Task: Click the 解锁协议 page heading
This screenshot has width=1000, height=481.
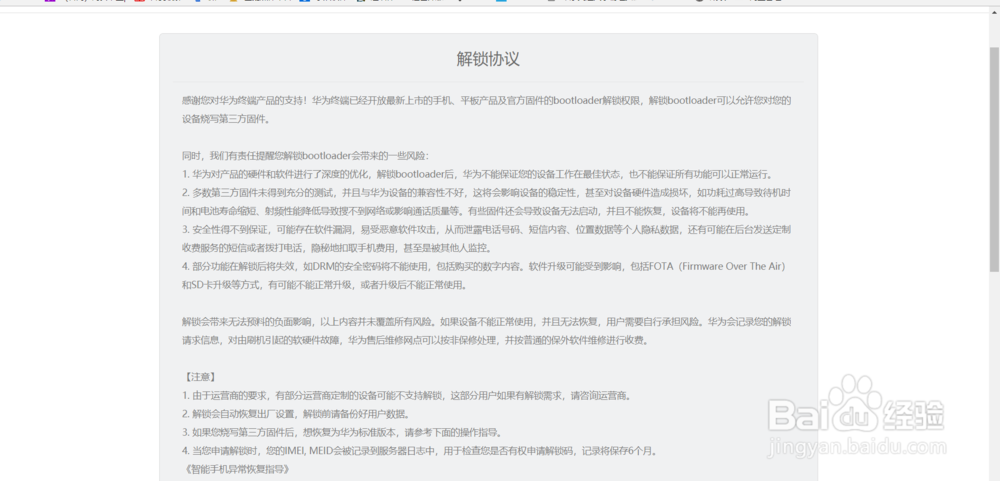Action: (x=488, y=59)
